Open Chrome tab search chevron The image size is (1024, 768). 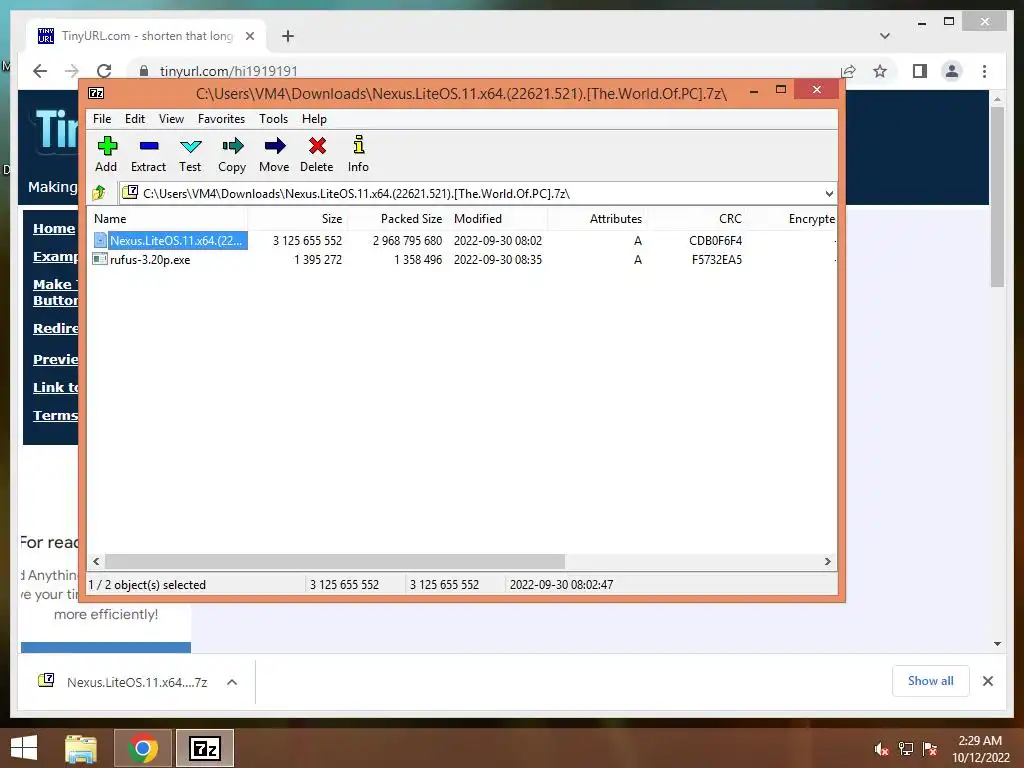click(885, 36)
